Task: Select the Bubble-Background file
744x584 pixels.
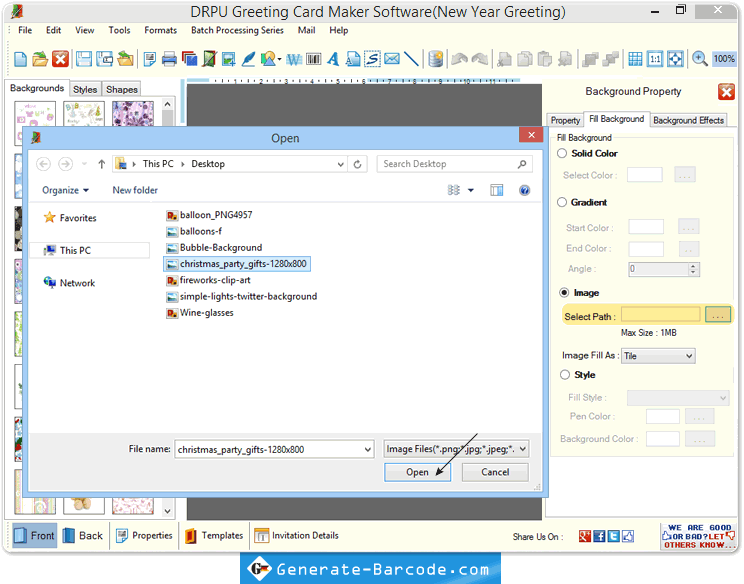Action: [x=214, y=248]
